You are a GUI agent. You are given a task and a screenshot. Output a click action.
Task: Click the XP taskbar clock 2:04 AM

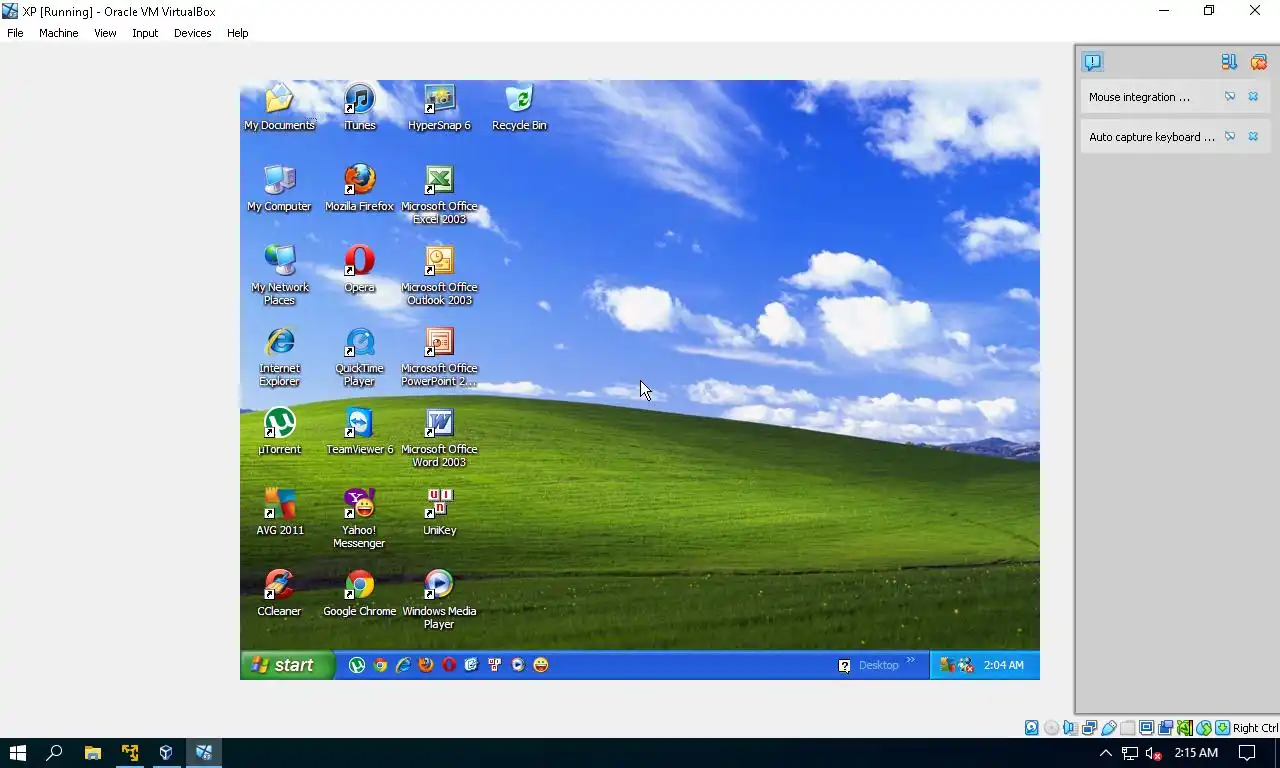[1003, 665]
